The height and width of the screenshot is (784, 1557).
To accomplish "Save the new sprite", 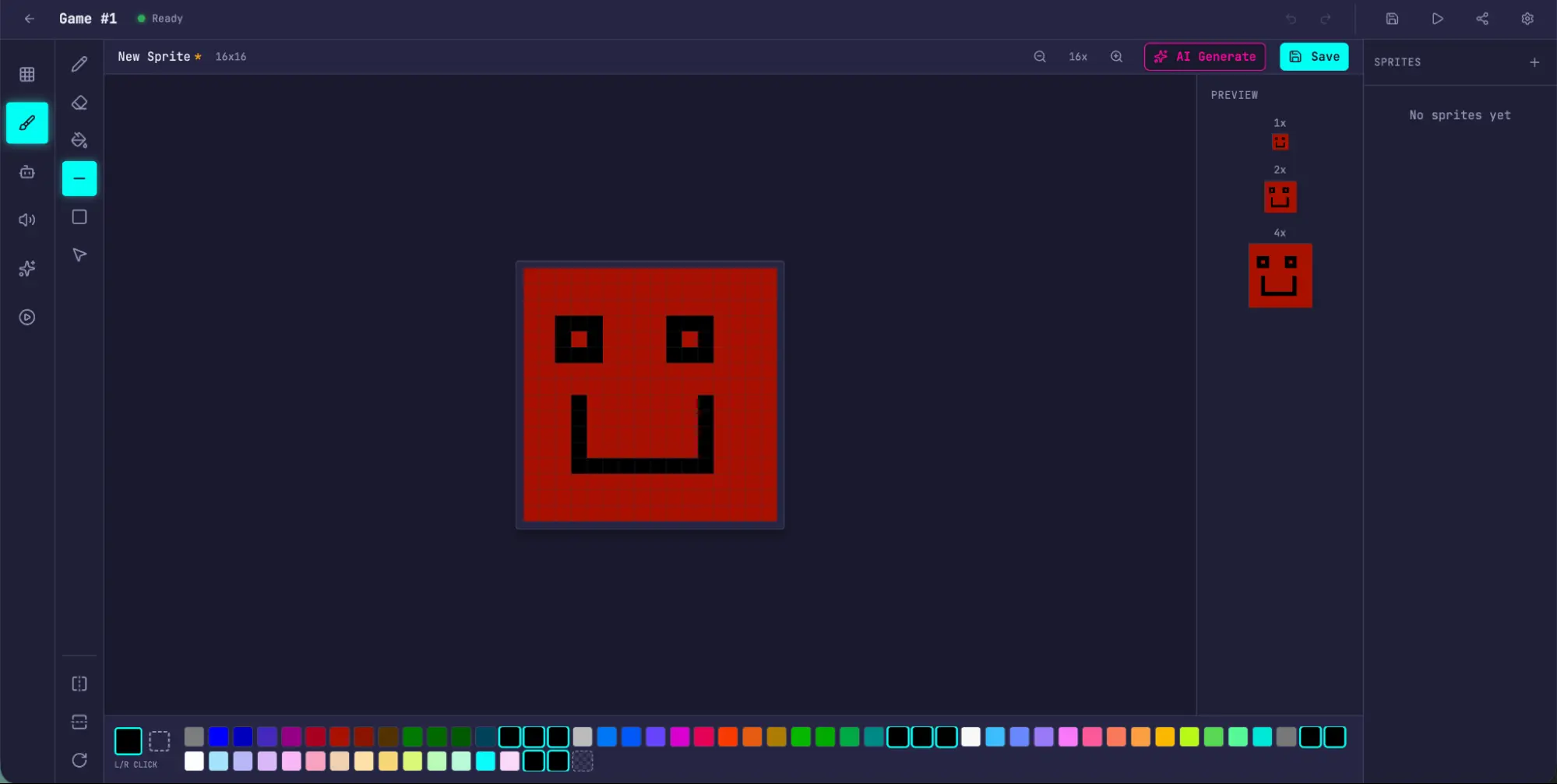I will coord(1314,57).
